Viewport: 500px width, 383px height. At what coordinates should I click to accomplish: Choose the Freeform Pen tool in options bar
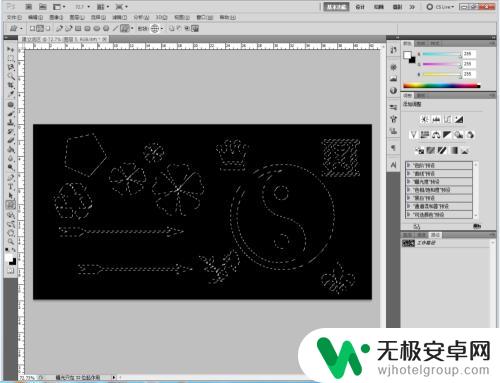click(x=69, y=29)
